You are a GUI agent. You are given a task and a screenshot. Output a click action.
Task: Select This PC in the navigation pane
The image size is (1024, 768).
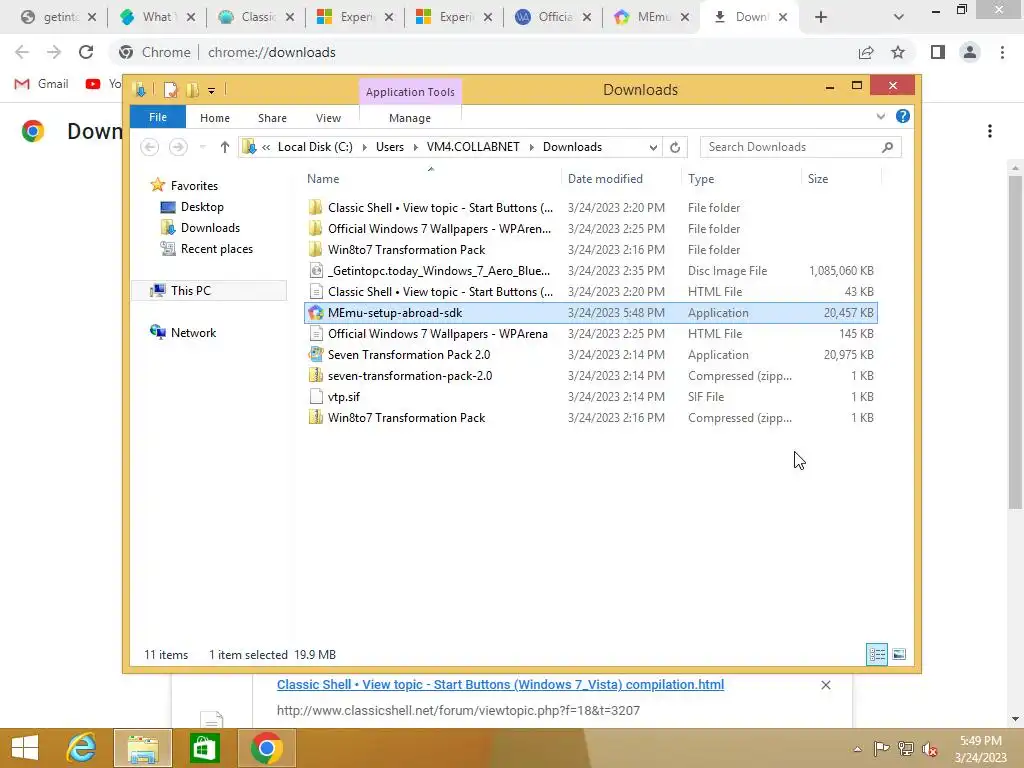[x=190, y=291]
